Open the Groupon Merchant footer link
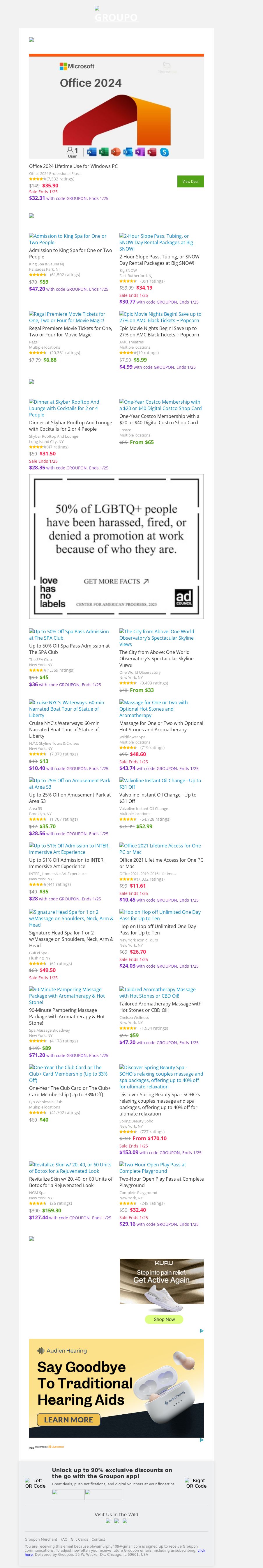The height and width of the screenshot is (1568, 263). point(41,1539)
